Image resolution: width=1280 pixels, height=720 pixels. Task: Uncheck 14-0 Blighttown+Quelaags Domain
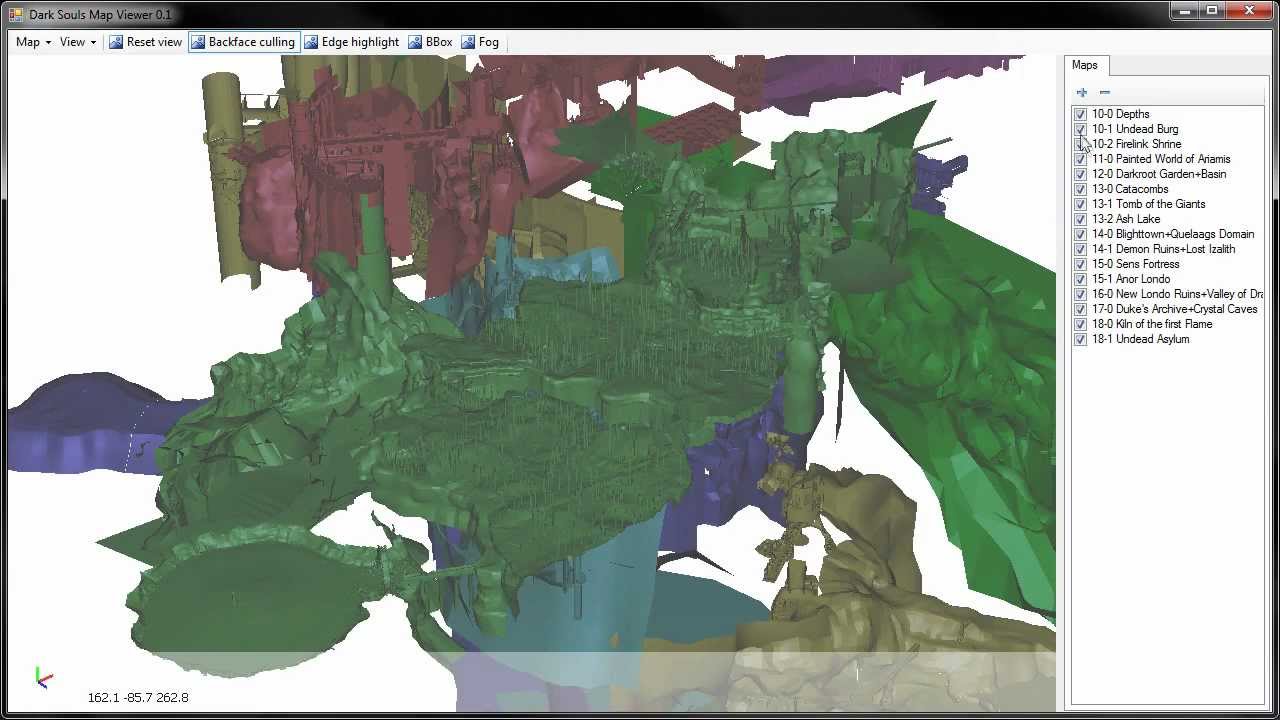click(1080, 234)
